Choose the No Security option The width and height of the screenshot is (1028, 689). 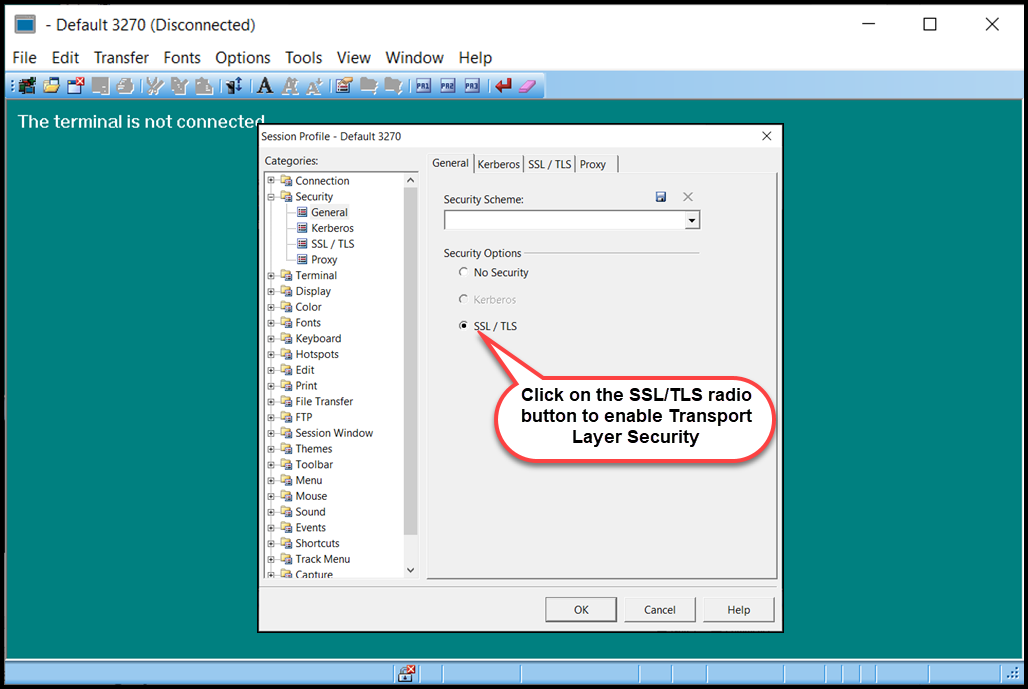click(463, 271)
